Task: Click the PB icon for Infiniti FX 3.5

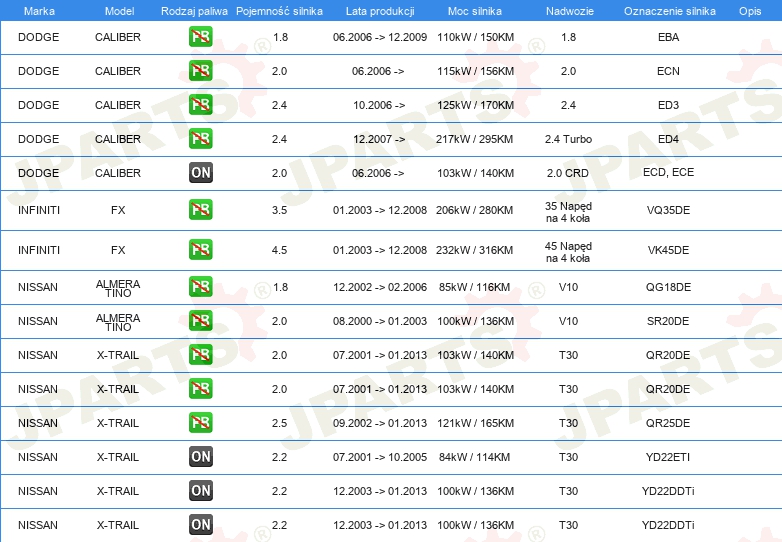Action: tap(200, 210)
